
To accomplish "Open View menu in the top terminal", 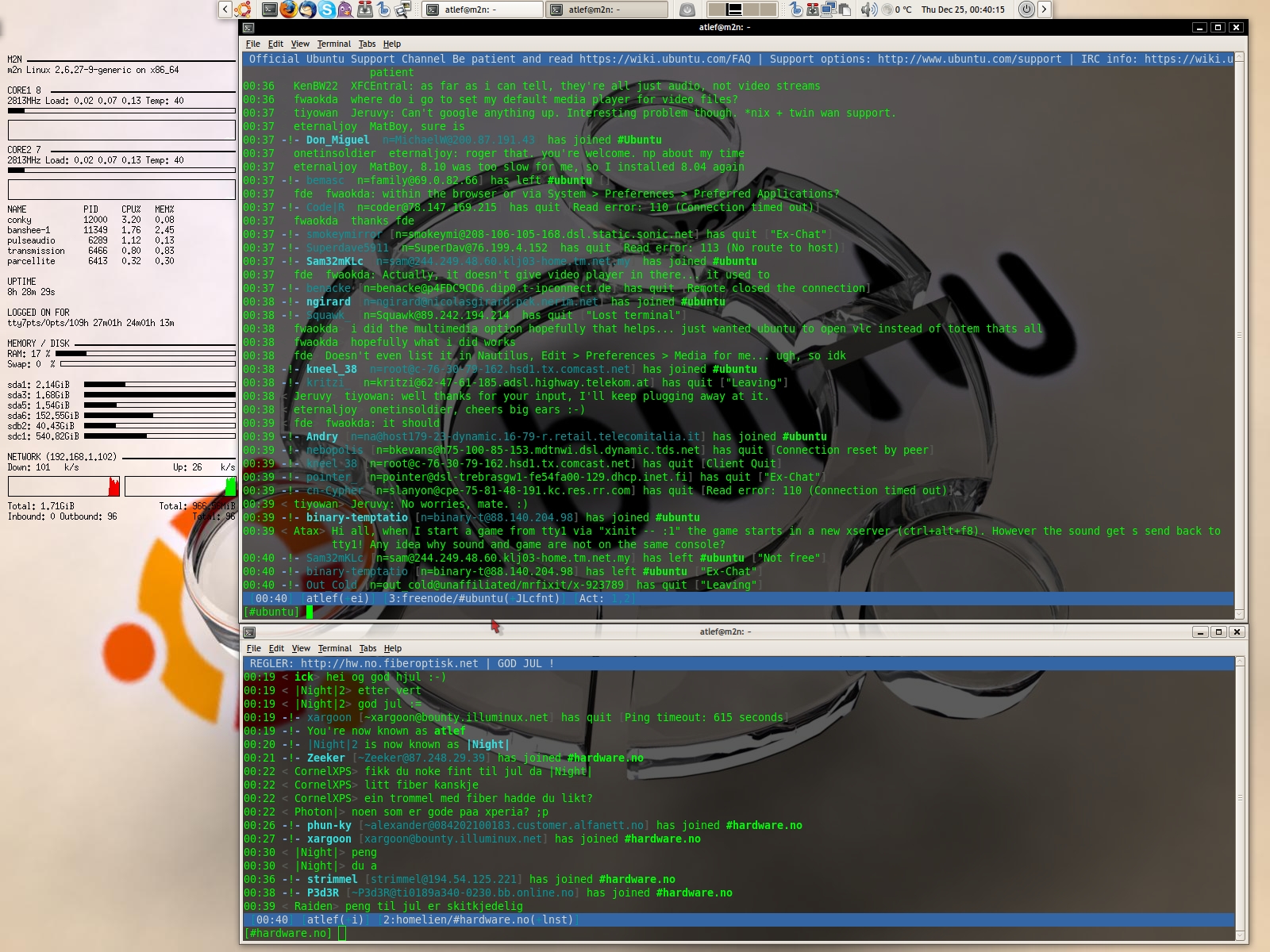I will coord(300,44).
